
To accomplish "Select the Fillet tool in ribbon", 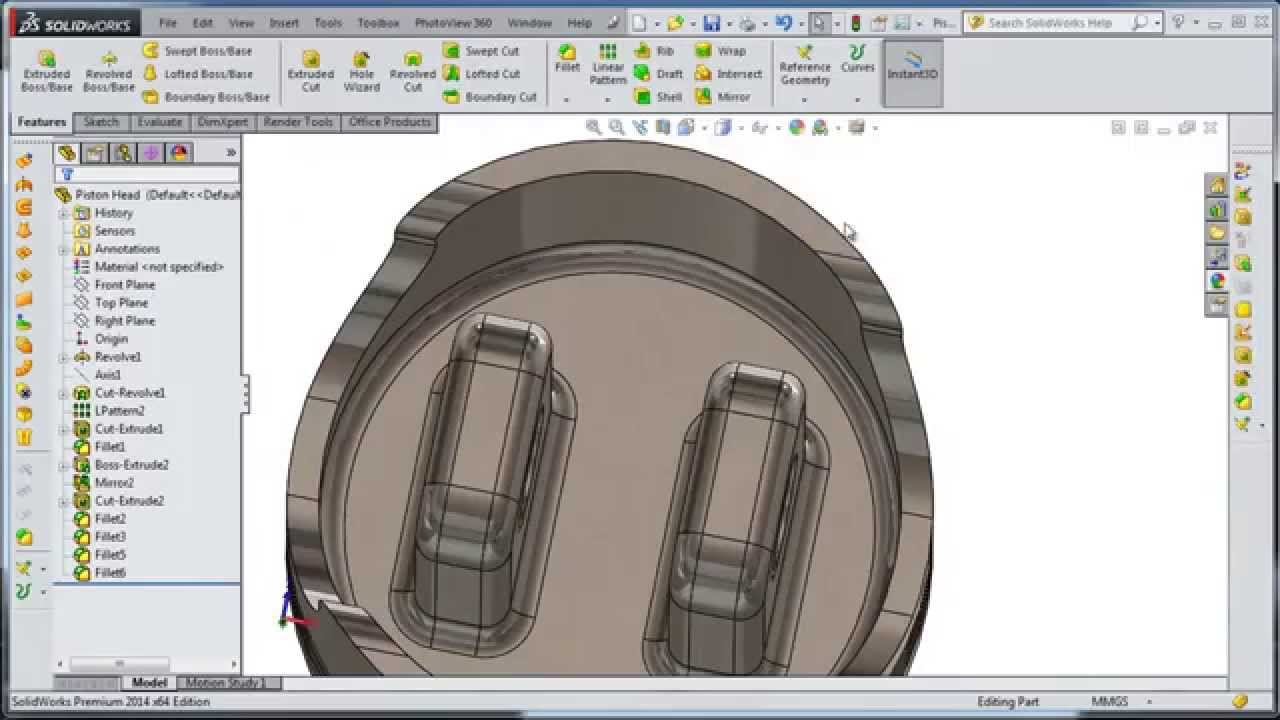I will 567,59.
